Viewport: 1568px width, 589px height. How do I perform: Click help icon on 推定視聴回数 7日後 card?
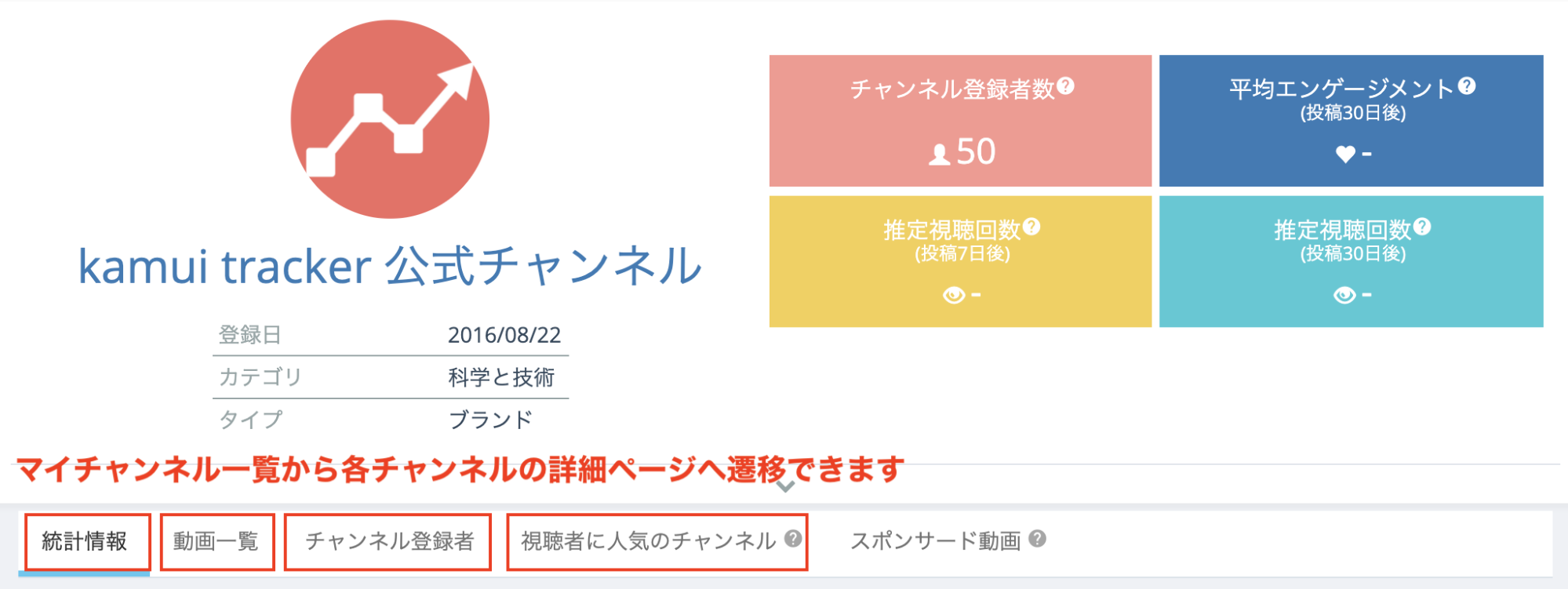pyautogui.click(x=1031, y=227)
